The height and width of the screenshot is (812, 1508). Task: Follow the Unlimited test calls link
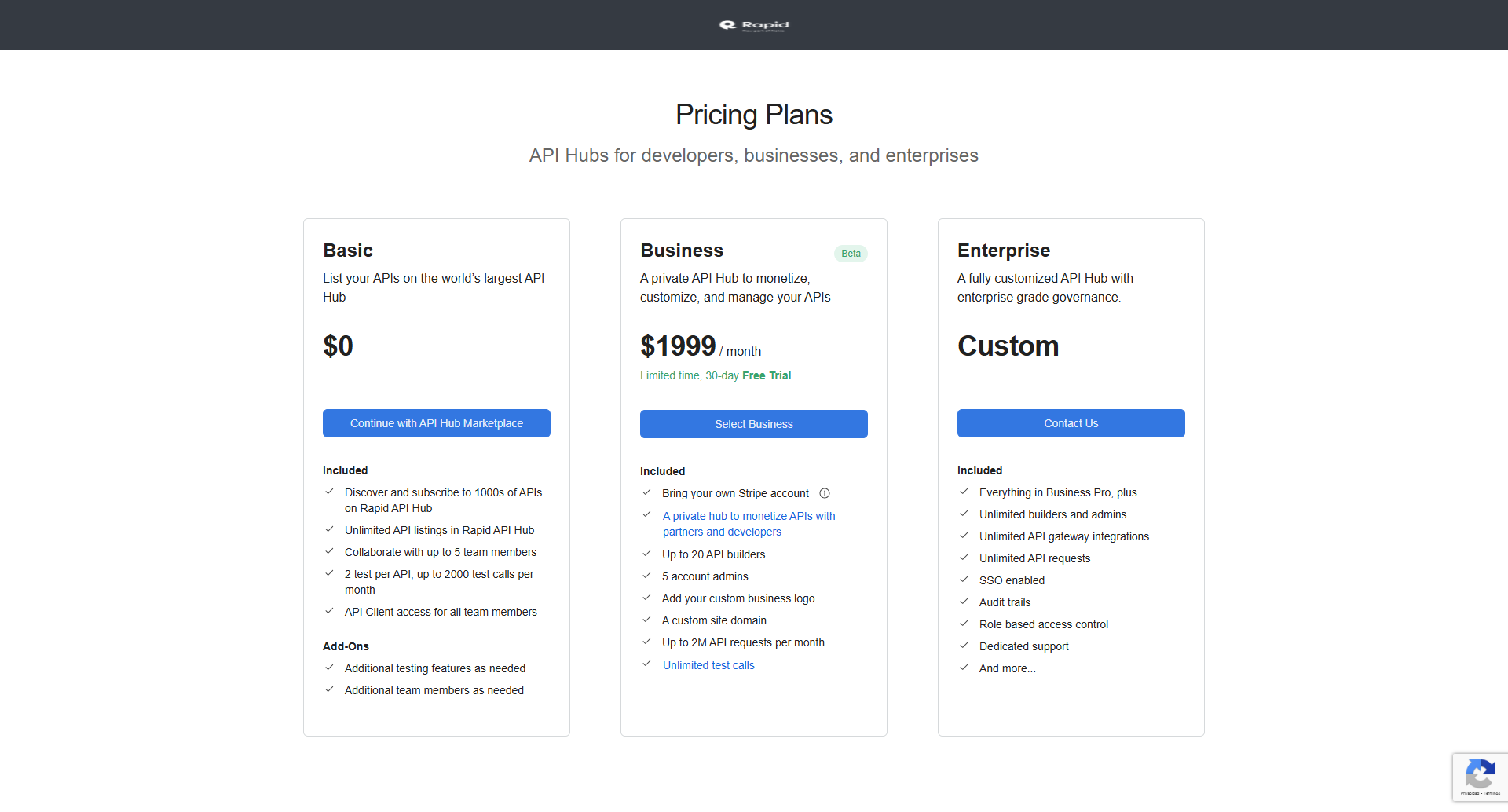point(708,665)
